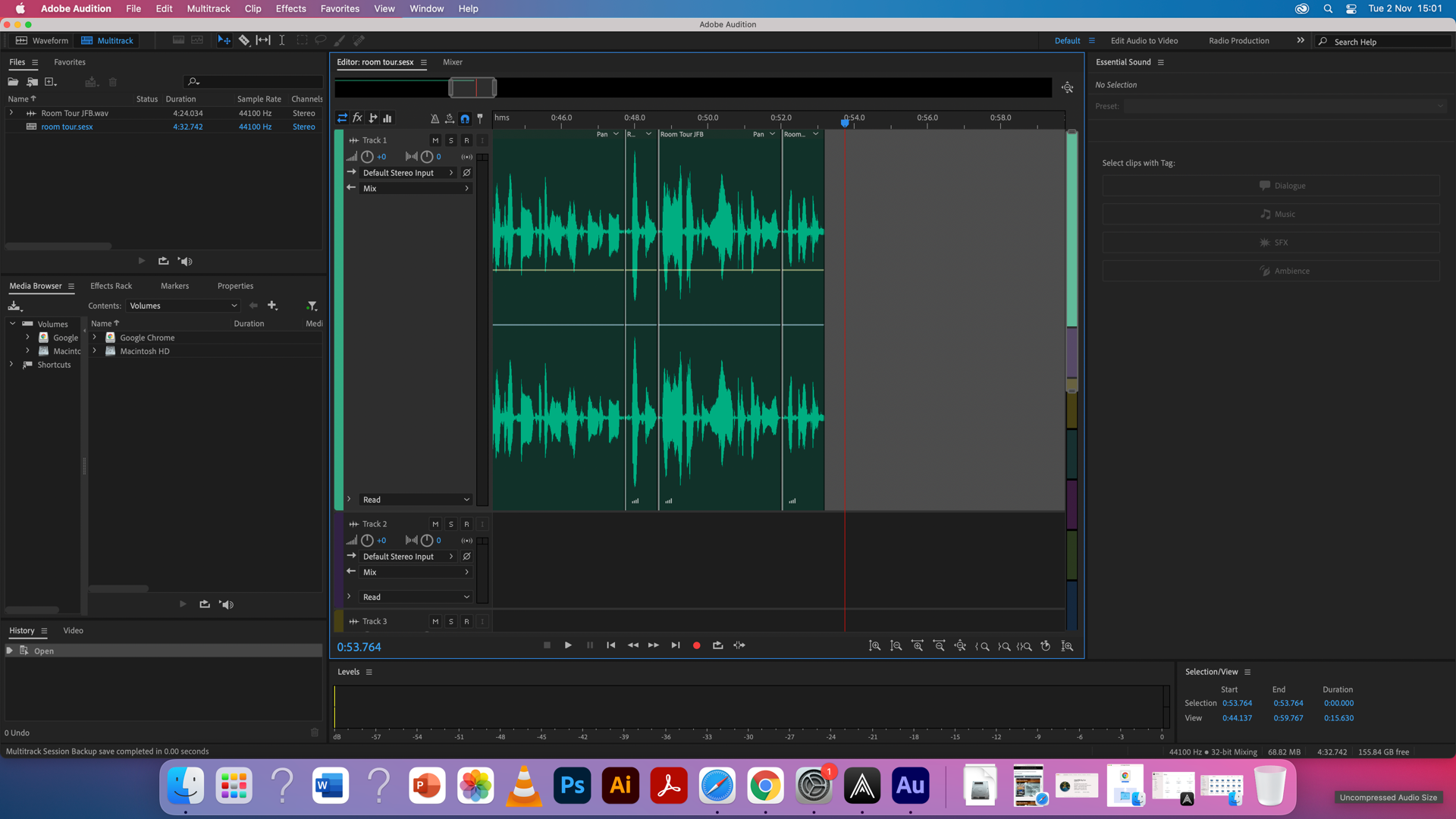Open Track 1 Default Stereo Input dropdown
1456x819 pixels.
pos(407,173)
